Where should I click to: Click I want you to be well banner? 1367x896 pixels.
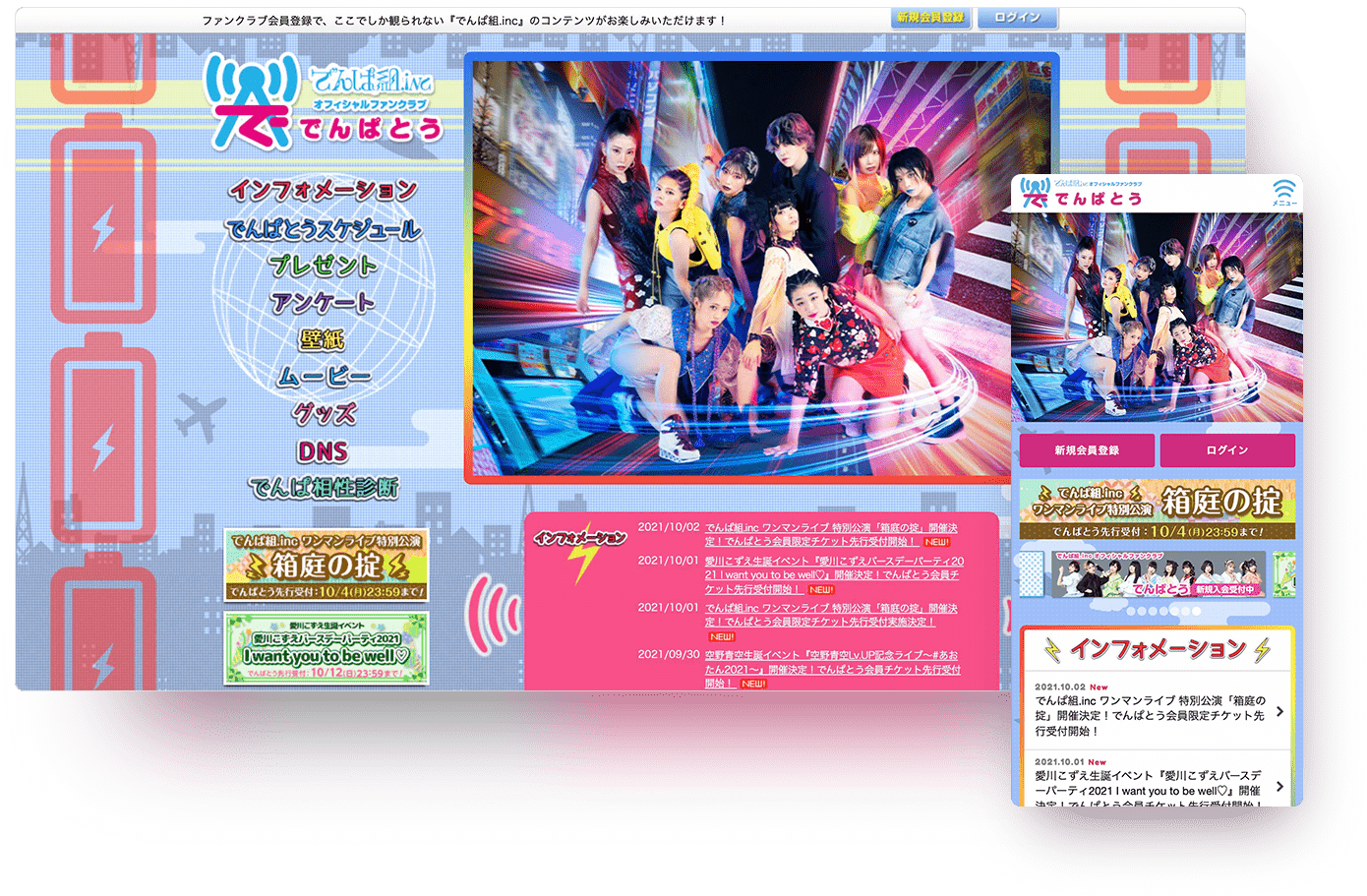pyautogui.click(x=327, y=648)
